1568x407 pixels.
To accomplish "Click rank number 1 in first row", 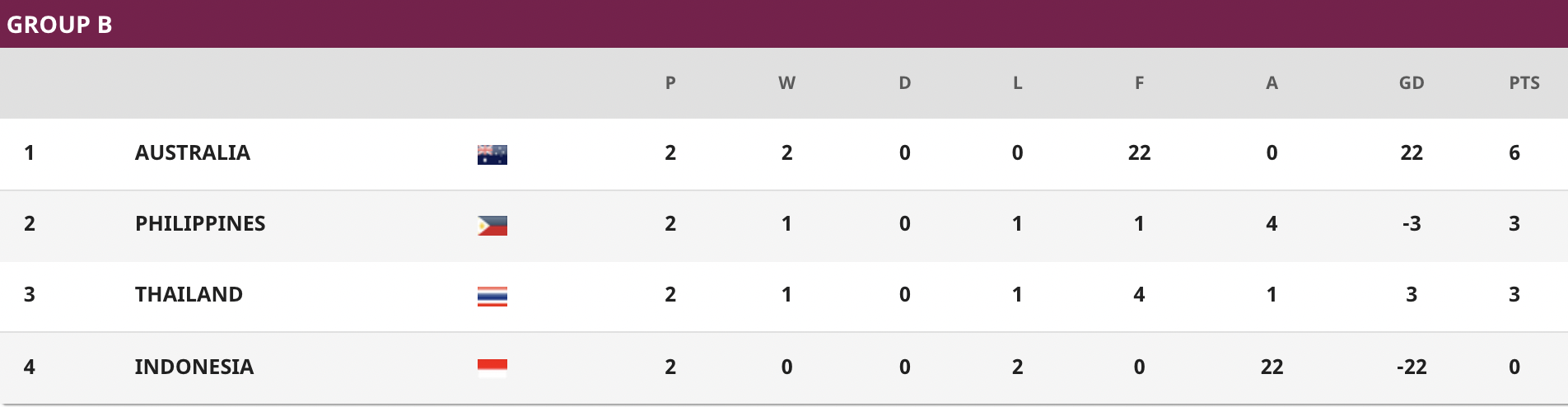I will pyautogui.click(x=30, y=152).
